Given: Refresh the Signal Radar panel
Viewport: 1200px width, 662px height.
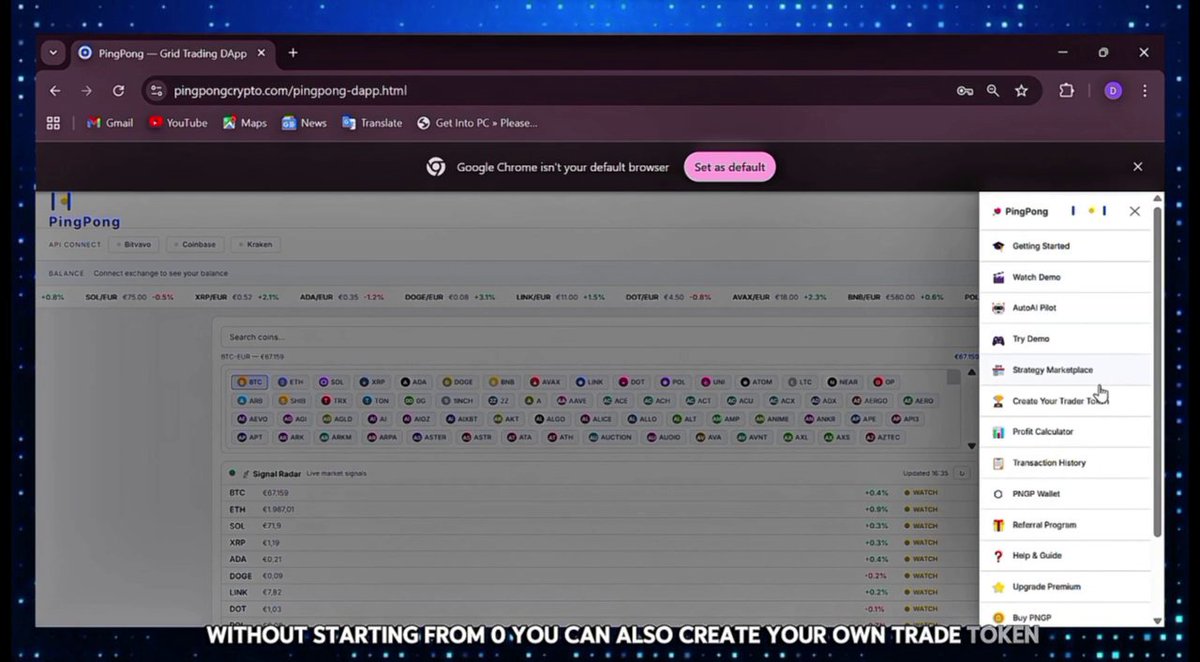Looking at the screenshot, I should point(962,473).
